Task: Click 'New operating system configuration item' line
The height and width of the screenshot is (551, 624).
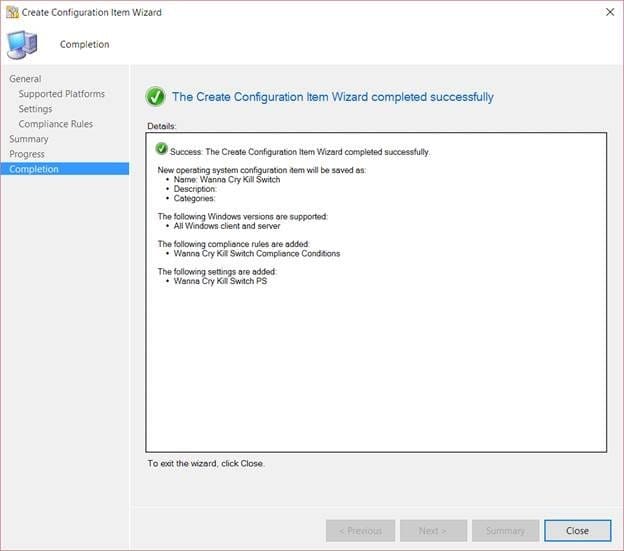Action: (x=262, y=170)
